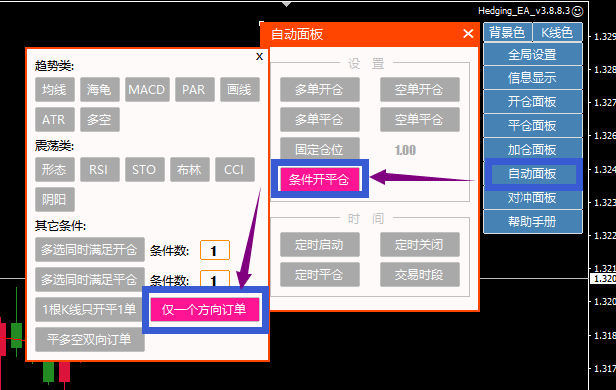
Task: Toggle the 均线 trend condition
Action: 55,90
